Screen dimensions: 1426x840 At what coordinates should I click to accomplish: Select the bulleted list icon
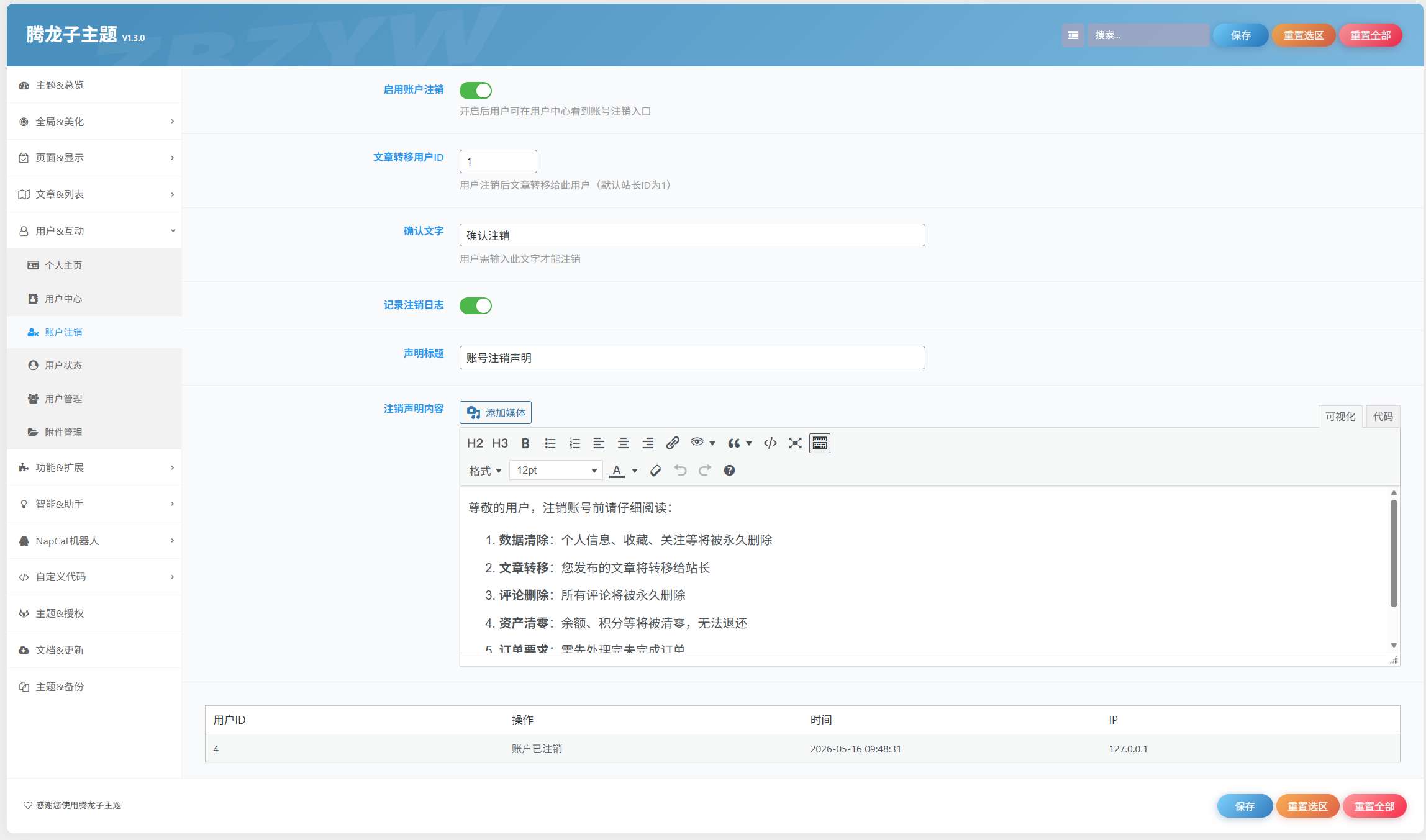[550, 443]
